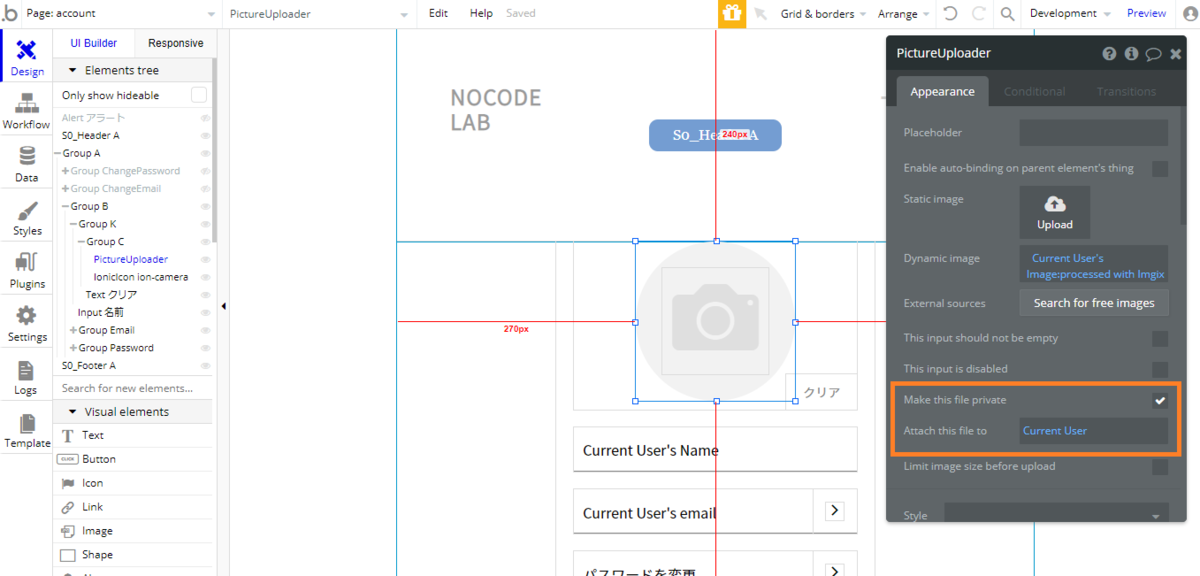Open the Data section
Screen dimensions: 1200x576
[x=27, y=164]
